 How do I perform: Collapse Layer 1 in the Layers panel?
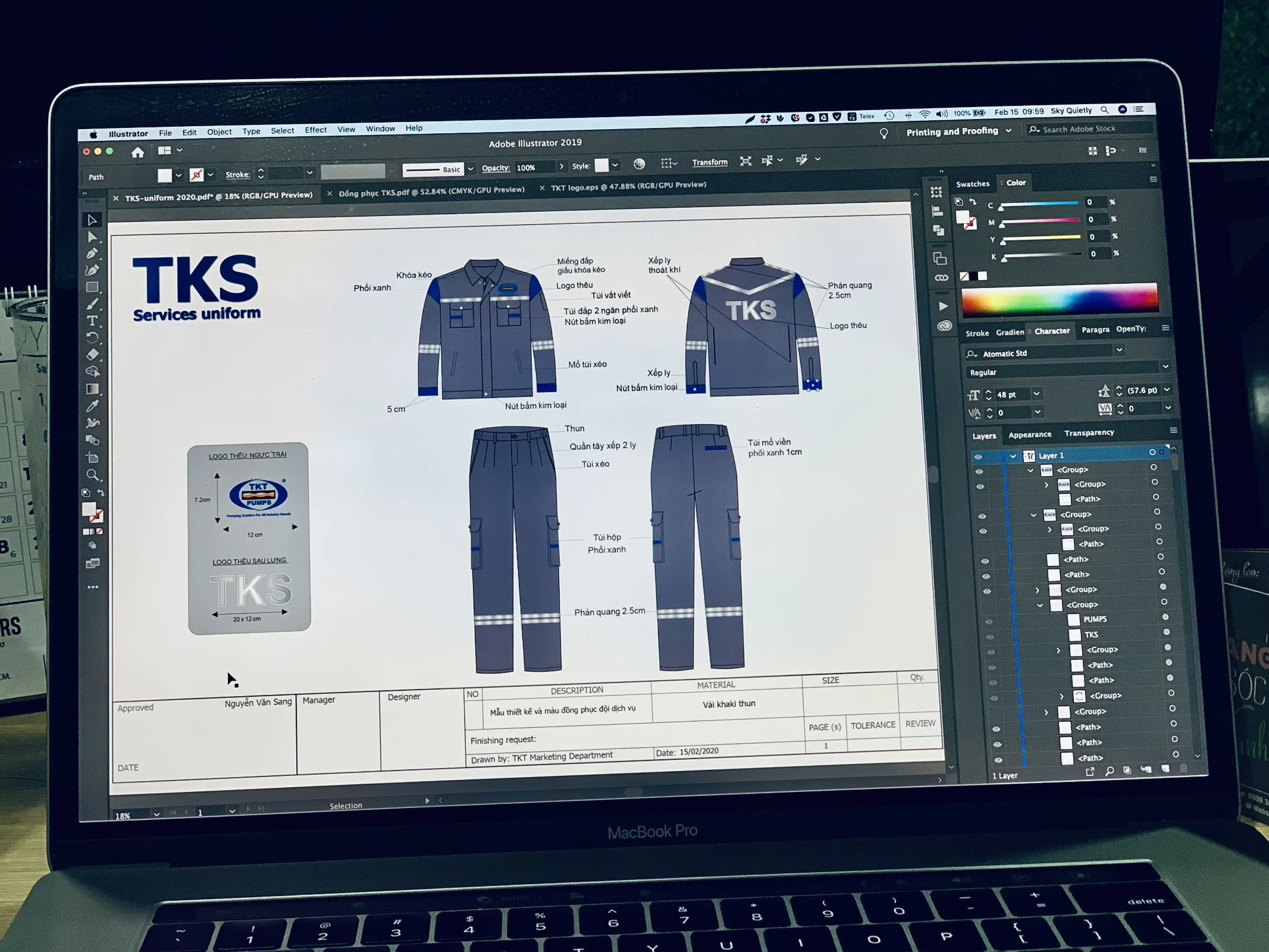(1013, 456)
